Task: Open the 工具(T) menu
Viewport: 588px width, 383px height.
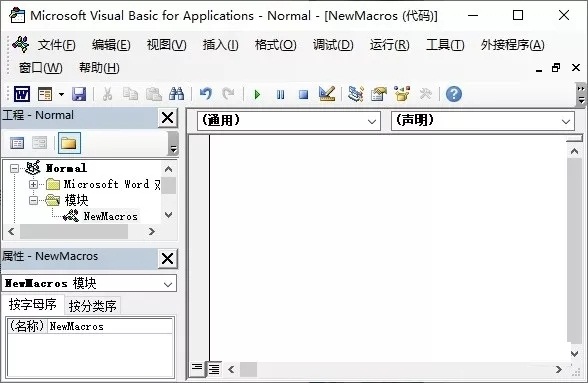Action: [445, 45]
